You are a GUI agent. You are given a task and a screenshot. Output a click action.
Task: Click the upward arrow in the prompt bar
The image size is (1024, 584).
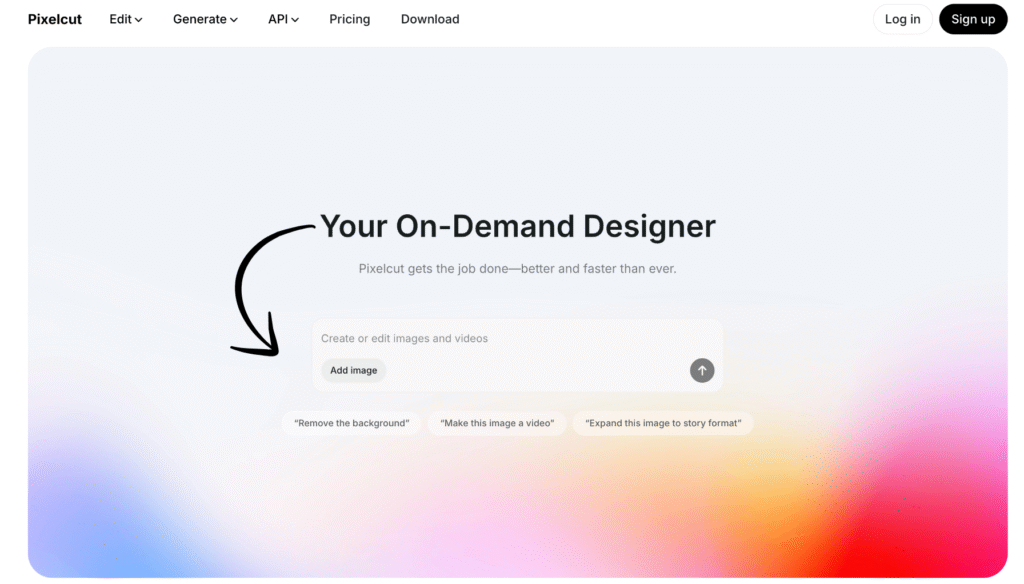coord(702,370)
